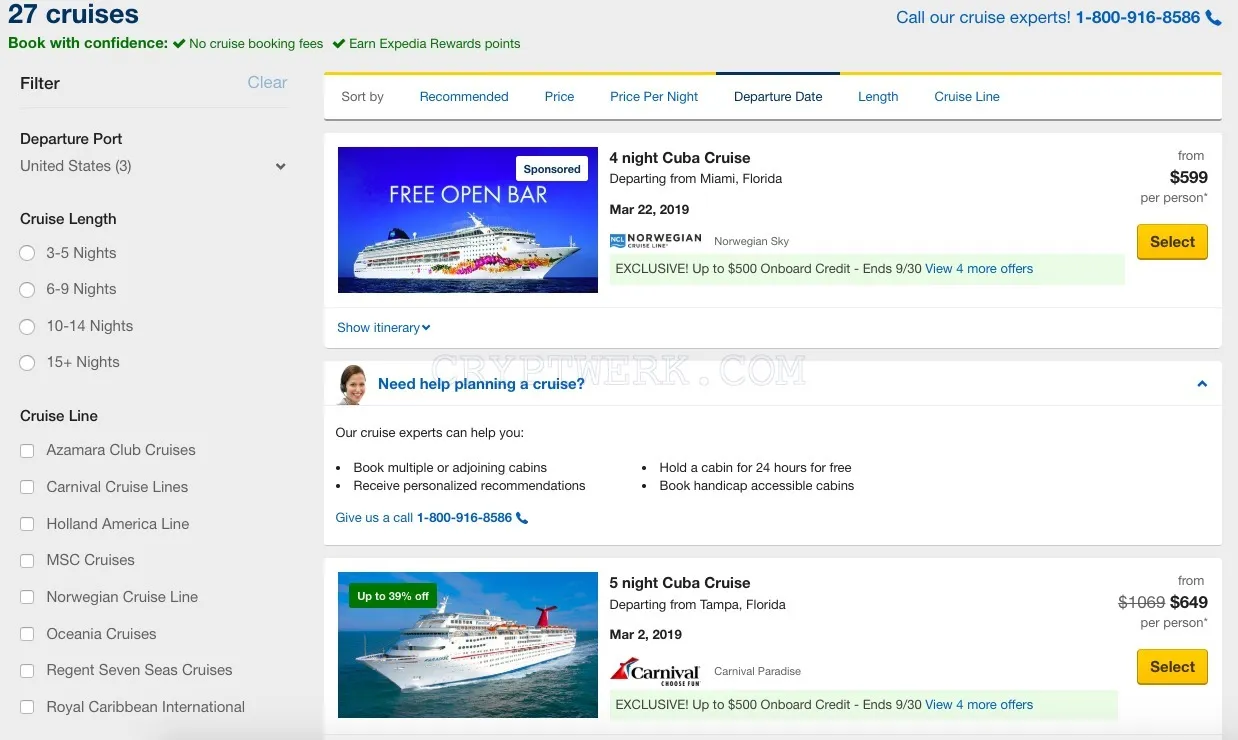
Task: Click the Carnival Paradise ship name
Action: pyautogui.click(x=757, y=672)
